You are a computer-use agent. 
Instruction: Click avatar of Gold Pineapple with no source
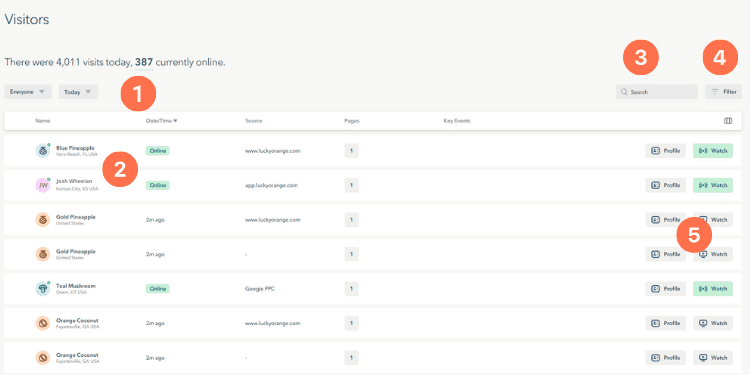click(43, 254)
